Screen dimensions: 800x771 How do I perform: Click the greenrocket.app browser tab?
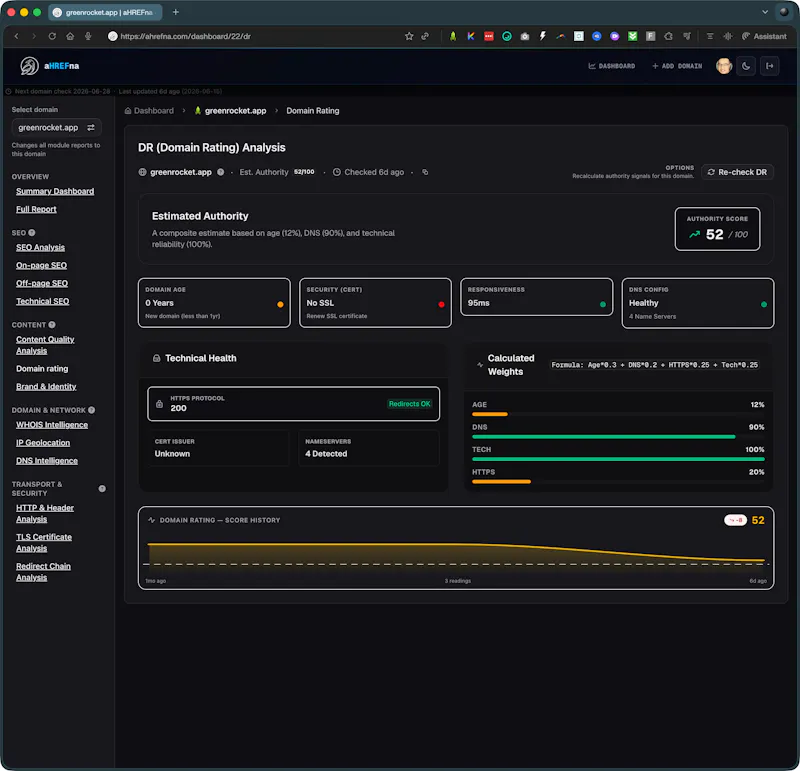point(105,12)
